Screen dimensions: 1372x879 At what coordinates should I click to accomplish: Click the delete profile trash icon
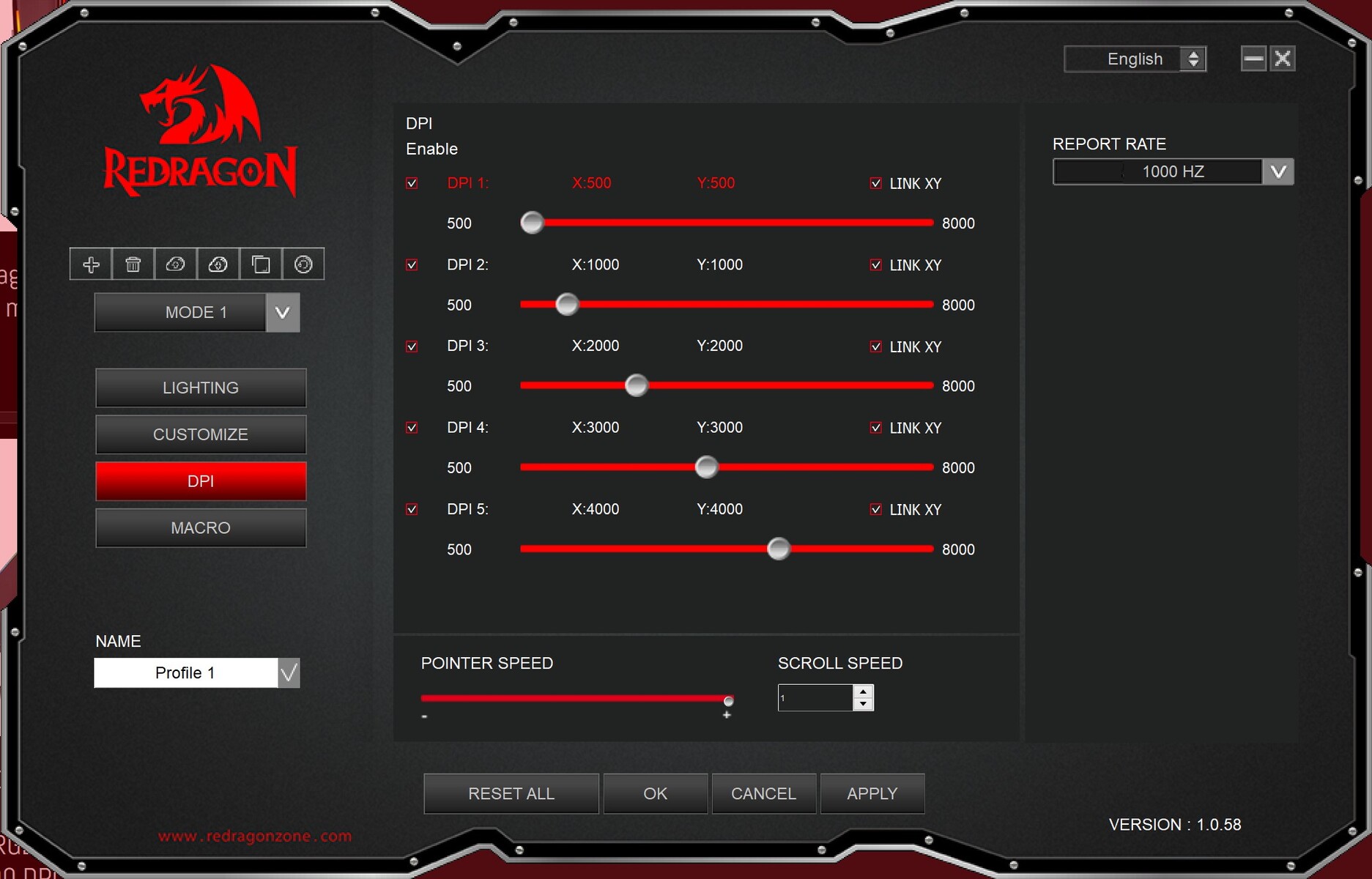tap(133, 264)
